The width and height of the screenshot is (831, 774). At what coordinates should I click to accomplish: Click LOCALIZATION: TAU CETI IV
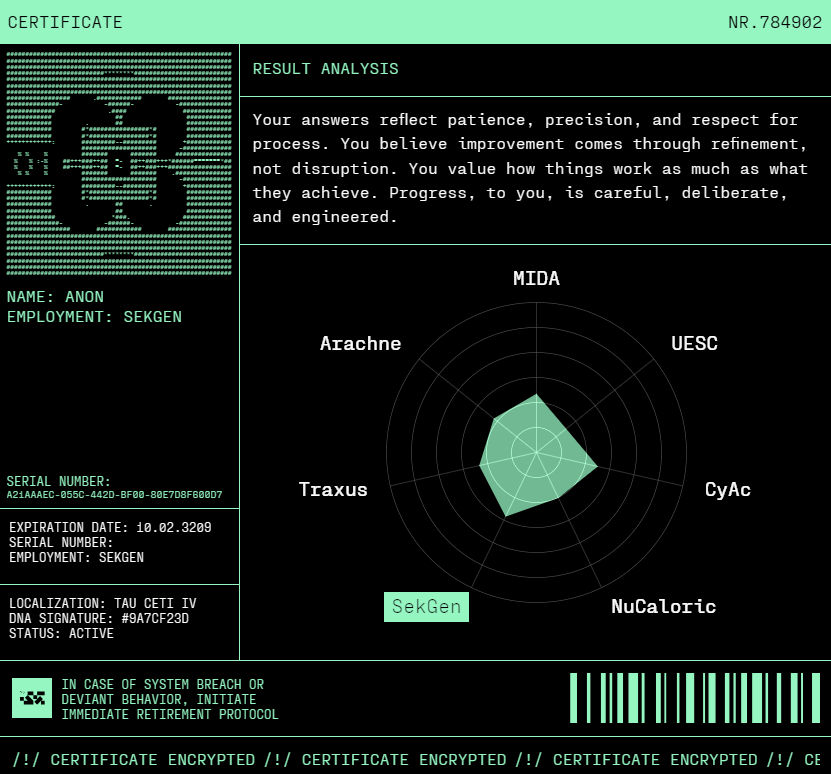[103, 603]
